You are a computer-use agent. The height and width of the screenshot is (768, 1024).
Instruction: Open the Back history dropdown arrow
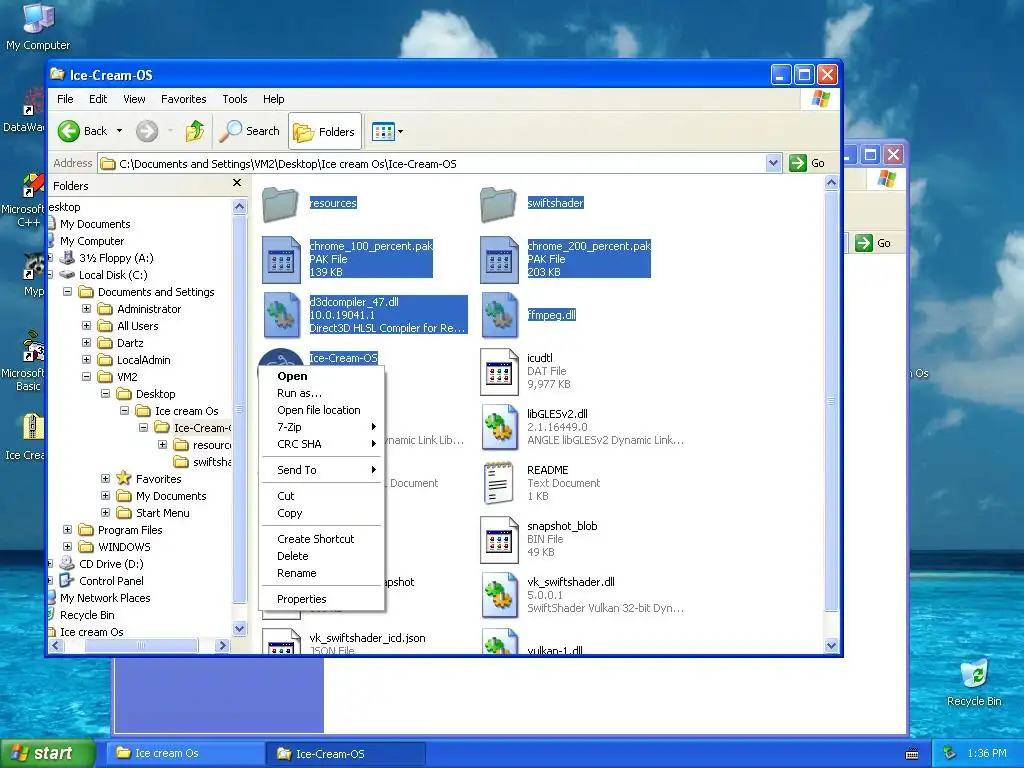click(x=120, y=131)
